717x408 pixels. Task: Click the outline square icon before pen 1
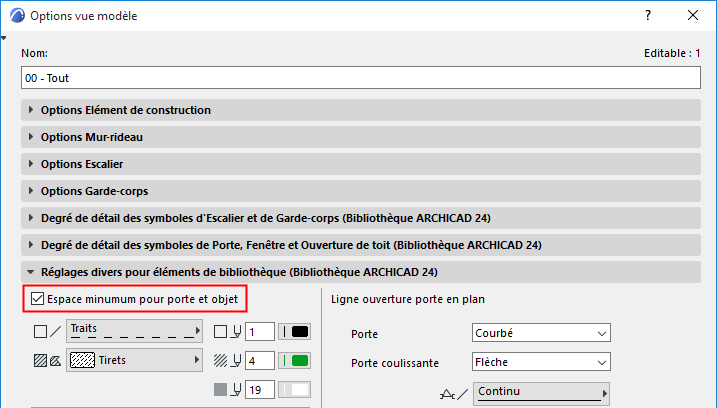pos(220,332)
